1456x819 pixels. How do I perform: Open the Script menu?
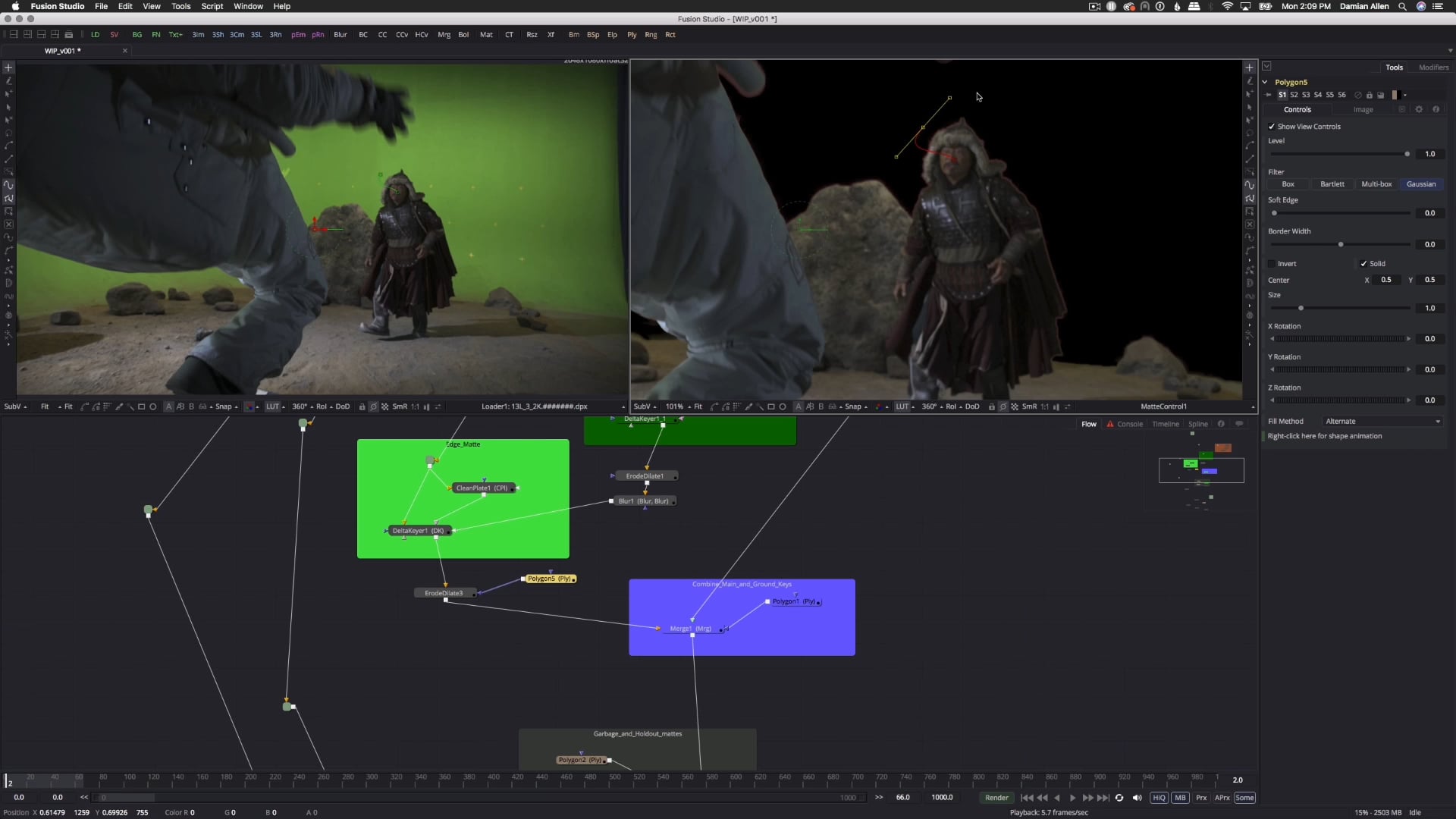click(x=212, y=6)
